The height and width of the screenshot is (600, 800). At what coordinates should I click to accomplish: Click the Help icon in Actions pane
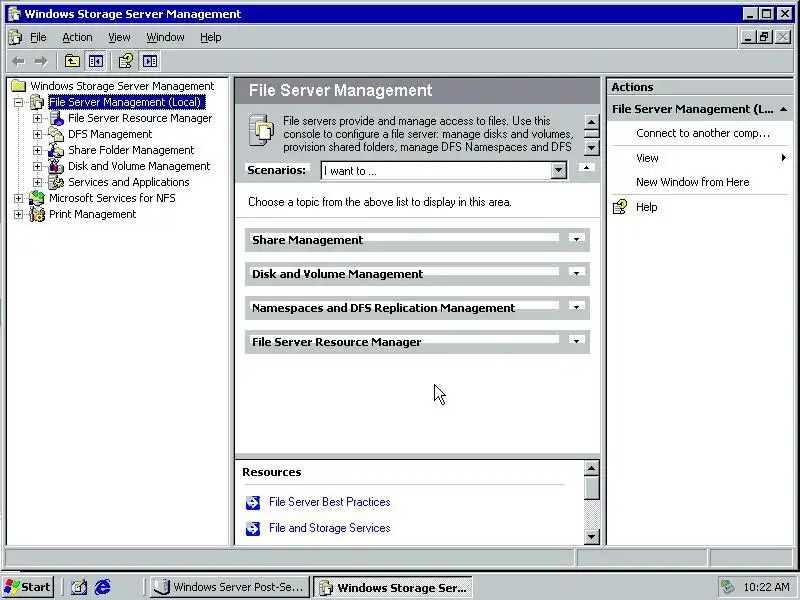click(x=620, y=207)
